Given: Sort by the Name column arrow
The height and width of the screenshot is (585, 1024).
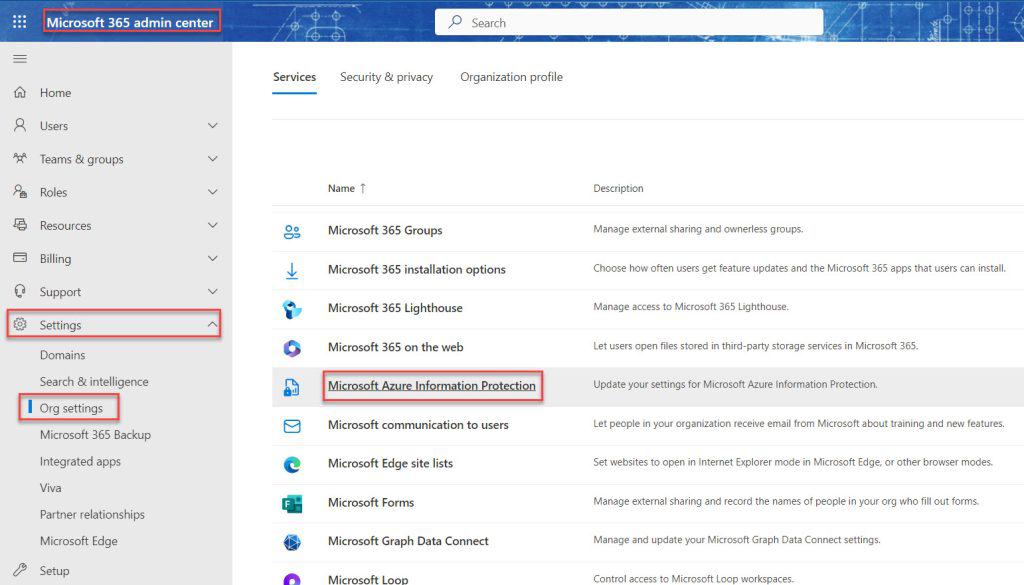Looking at the screenshot, I should click(363, 188).
